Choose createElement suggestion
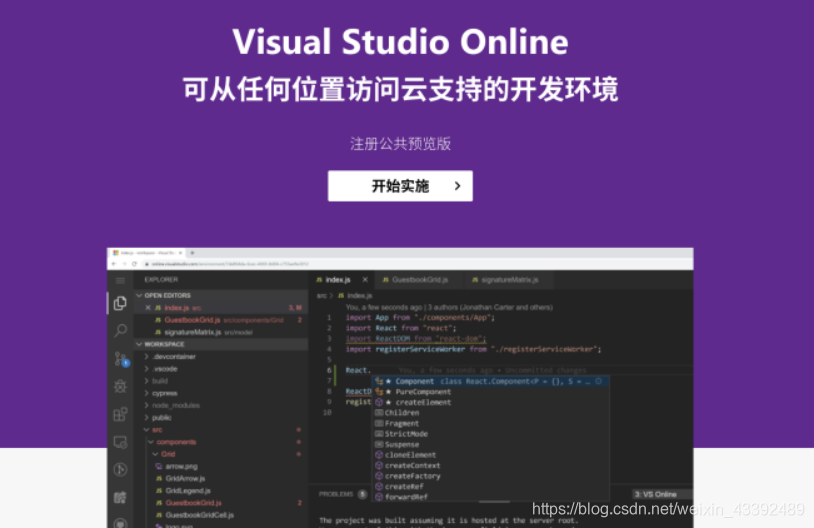The image size is (814, 528). pyautogui.click(x=491, y=402)
